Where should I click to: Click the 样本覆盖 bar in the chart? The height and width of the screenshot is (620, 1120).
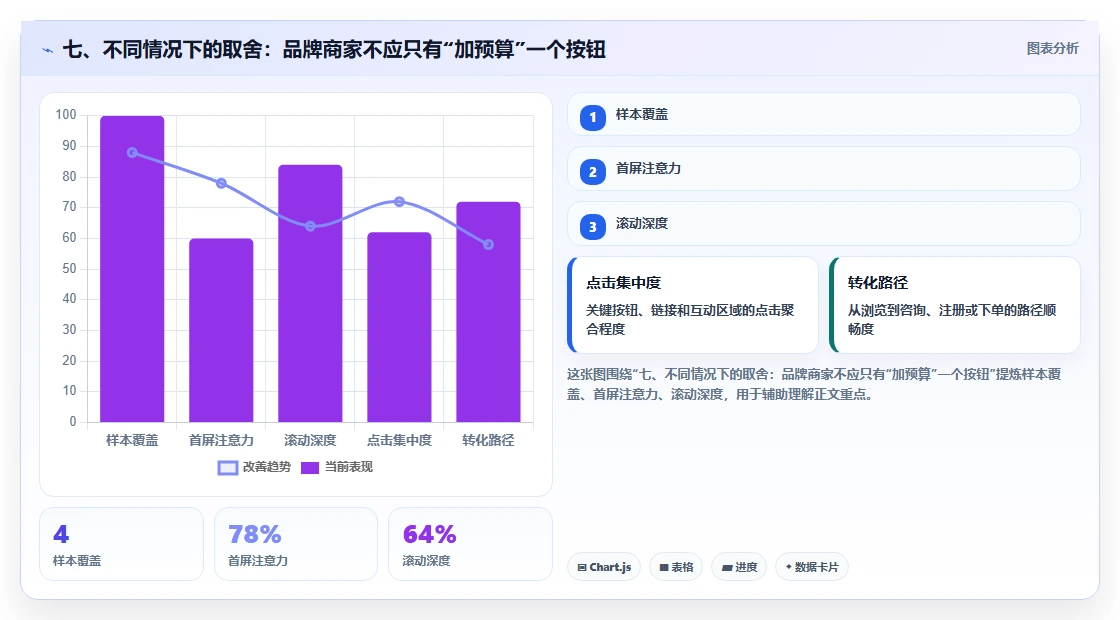[x=132, y=269]
